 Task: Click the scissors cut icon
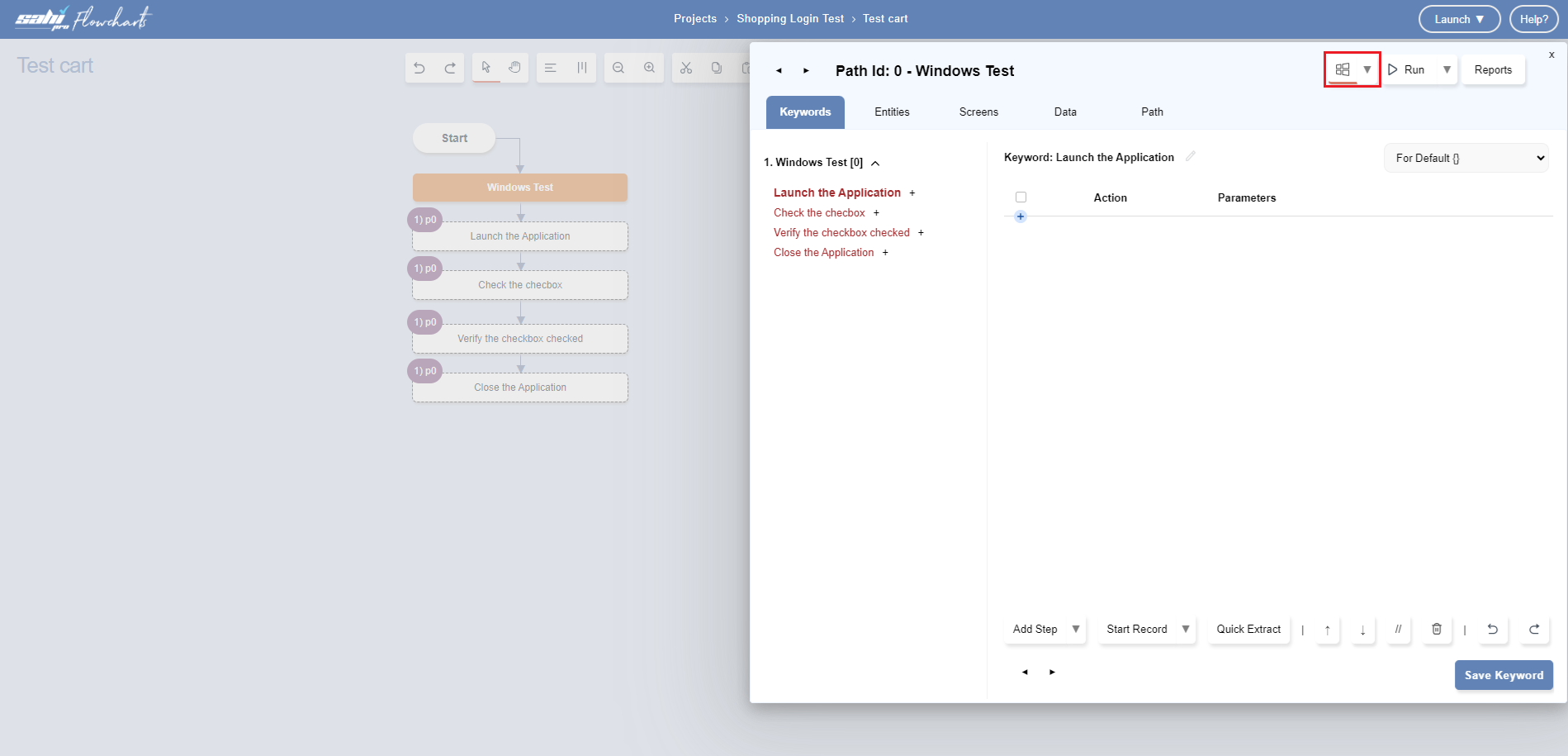(686, 68)
